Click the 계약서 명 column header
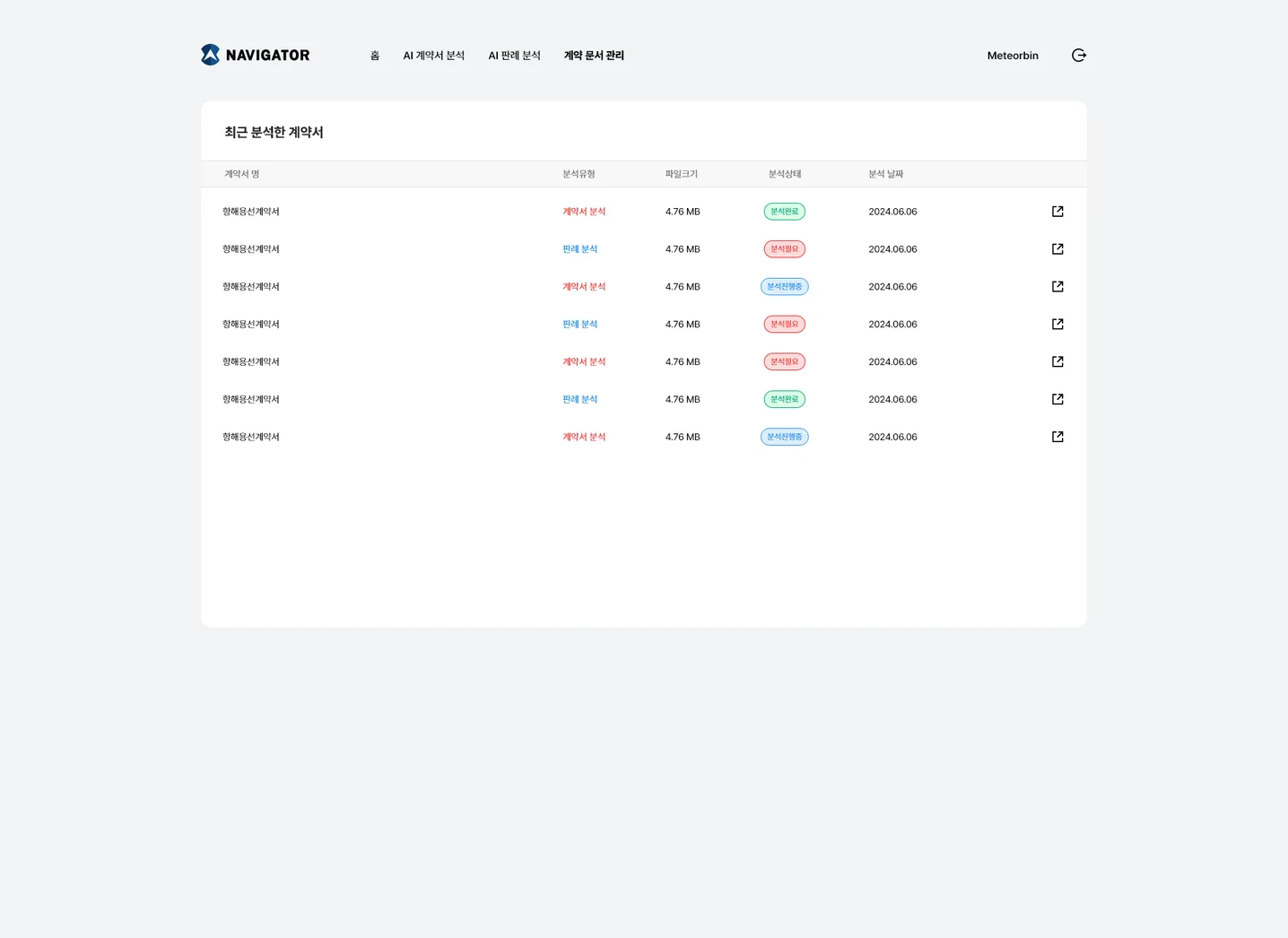 242,174
